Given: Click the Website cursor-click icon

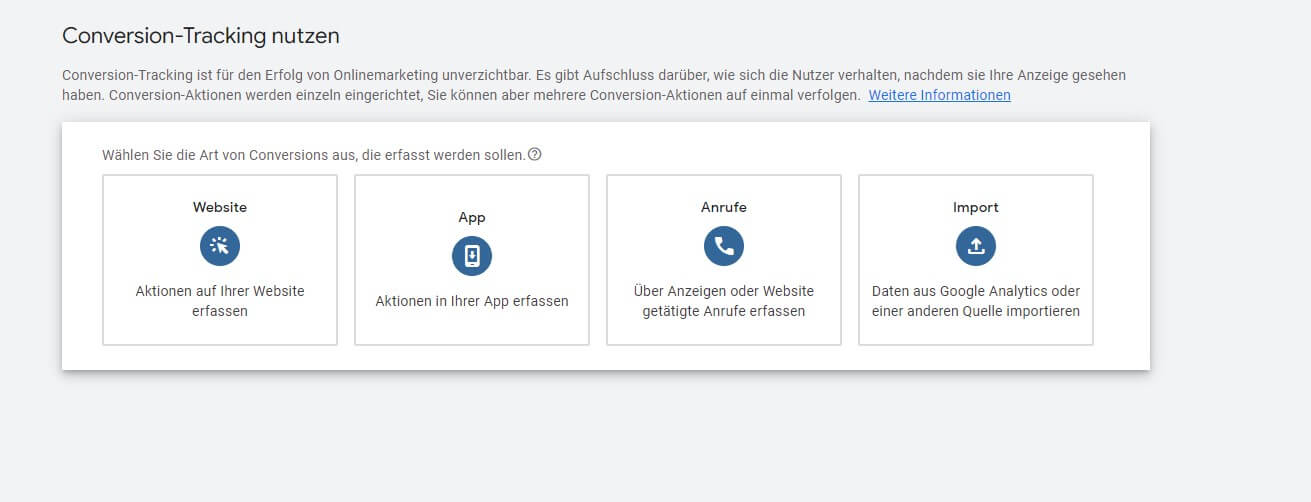Looking at the screenshot, I should [x=220, y=246].
